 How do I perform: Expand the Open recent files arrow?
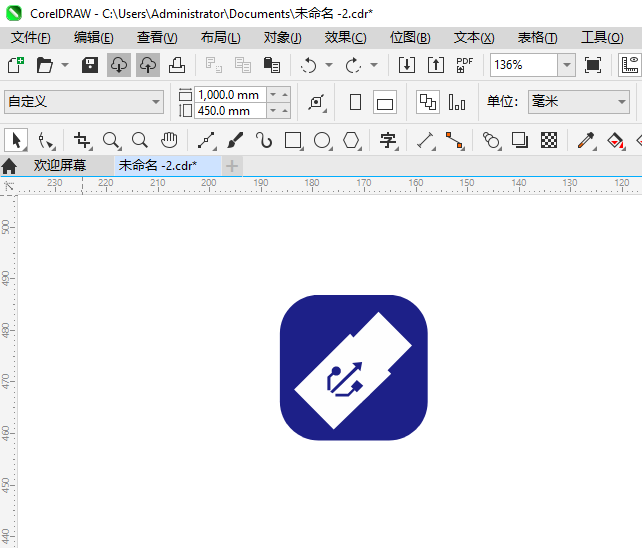tap(65, 65)
